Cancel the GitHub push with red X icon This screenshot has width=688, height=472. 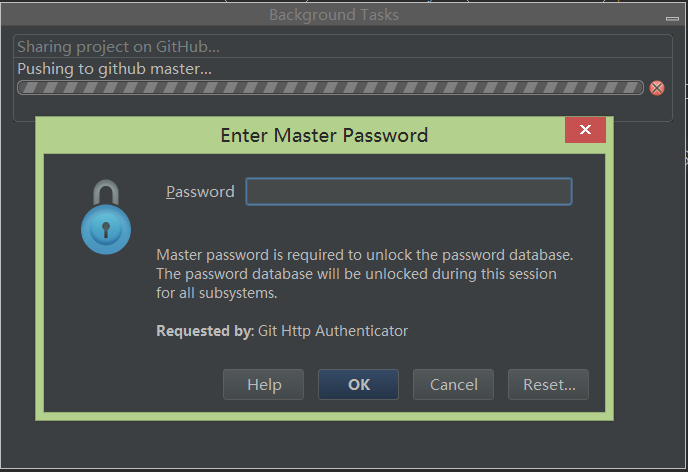pyautogui.click(x=657, y=88)
